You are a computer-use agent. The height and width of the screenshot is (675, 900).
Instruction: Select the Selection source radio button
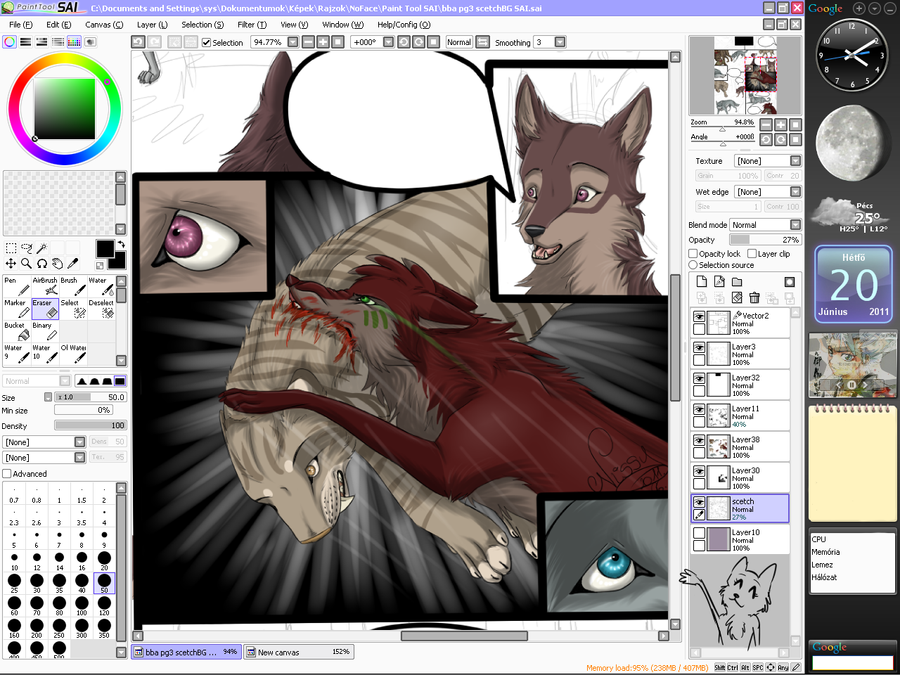click(693, 265)
